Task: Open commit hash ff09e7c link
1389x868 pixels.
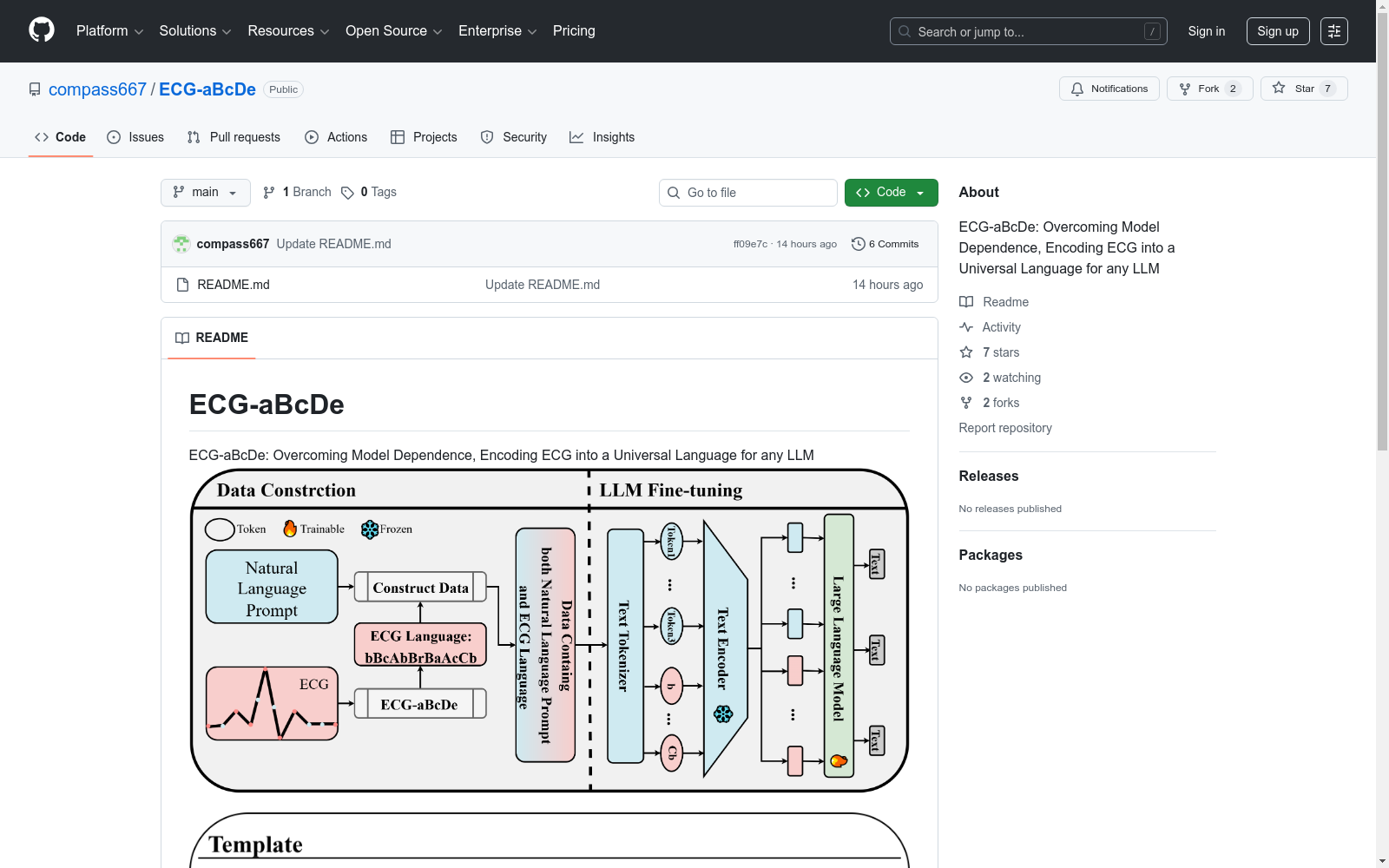Action: pos(750,244)
